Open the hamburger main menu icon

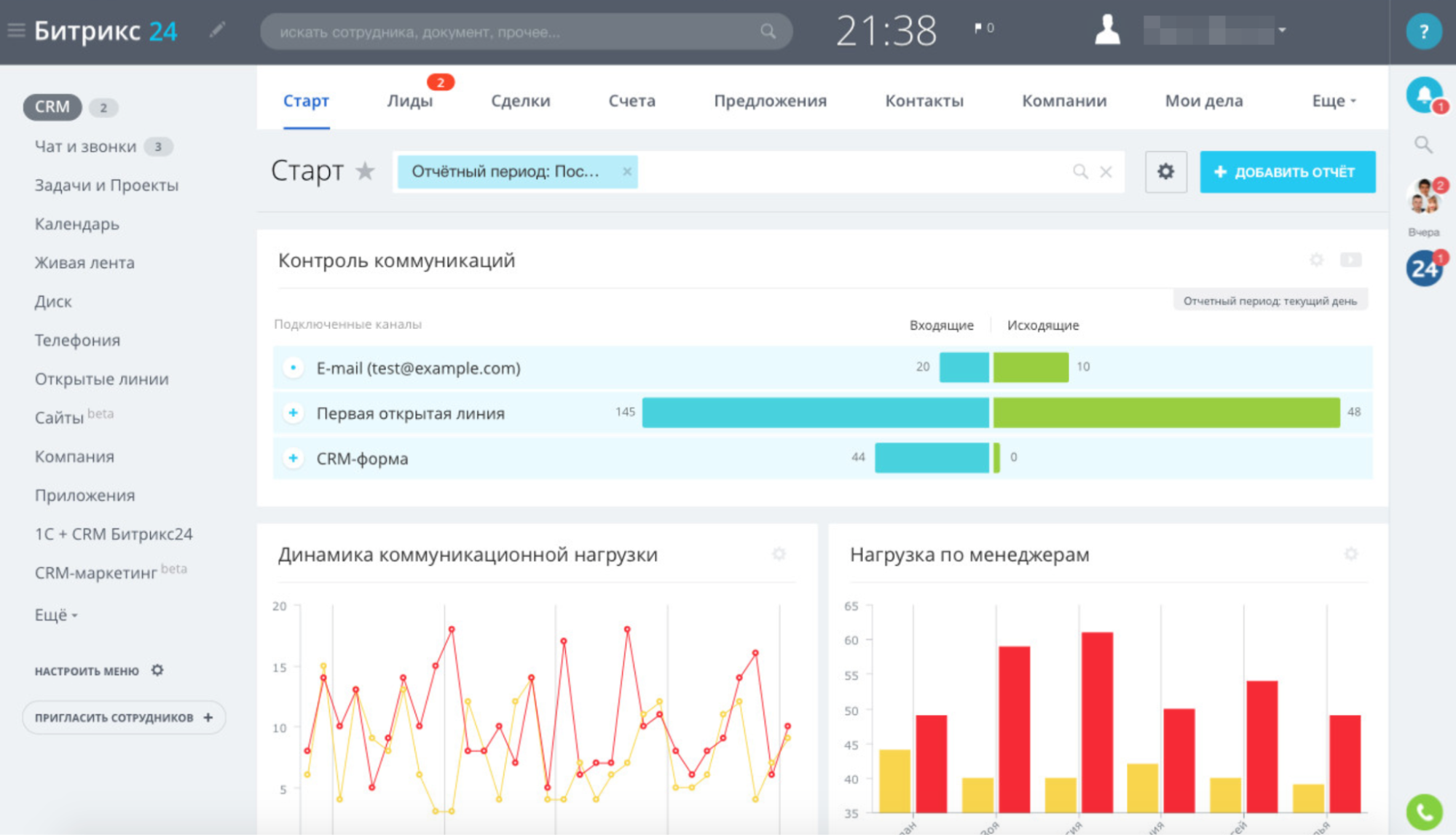pyautogui.click(x=16, y=31)
